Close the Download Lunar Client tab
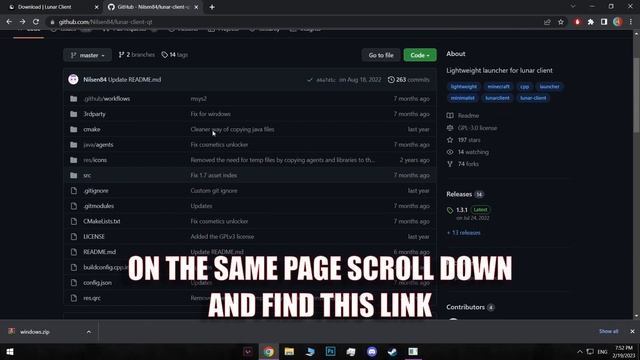This screenshot has height=360, width=640. click(96, 7)
